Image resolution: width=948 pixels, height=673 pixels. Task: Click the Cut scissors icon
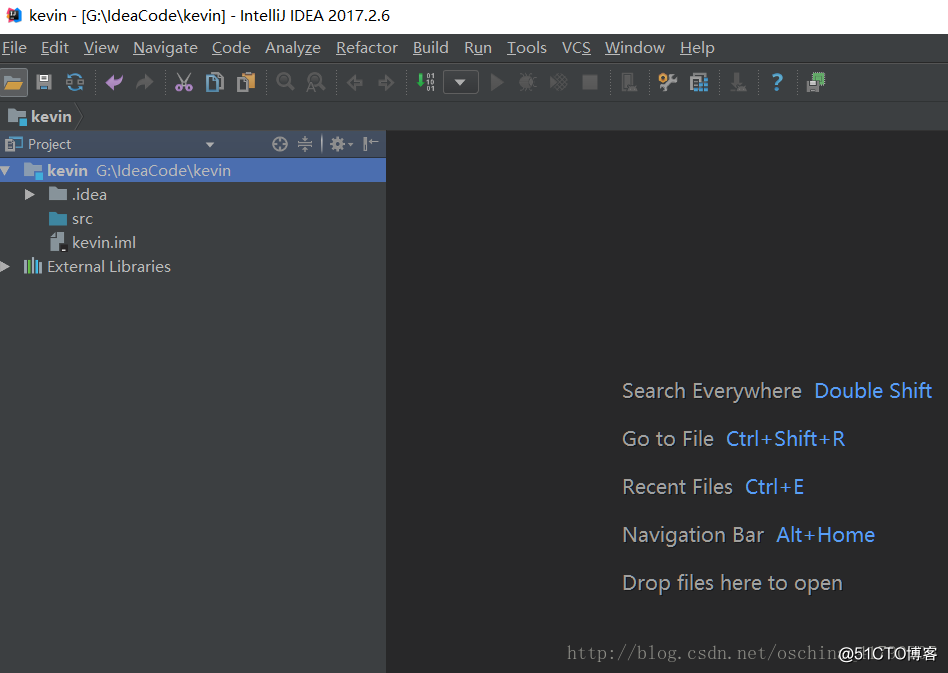tap(183, 82)
